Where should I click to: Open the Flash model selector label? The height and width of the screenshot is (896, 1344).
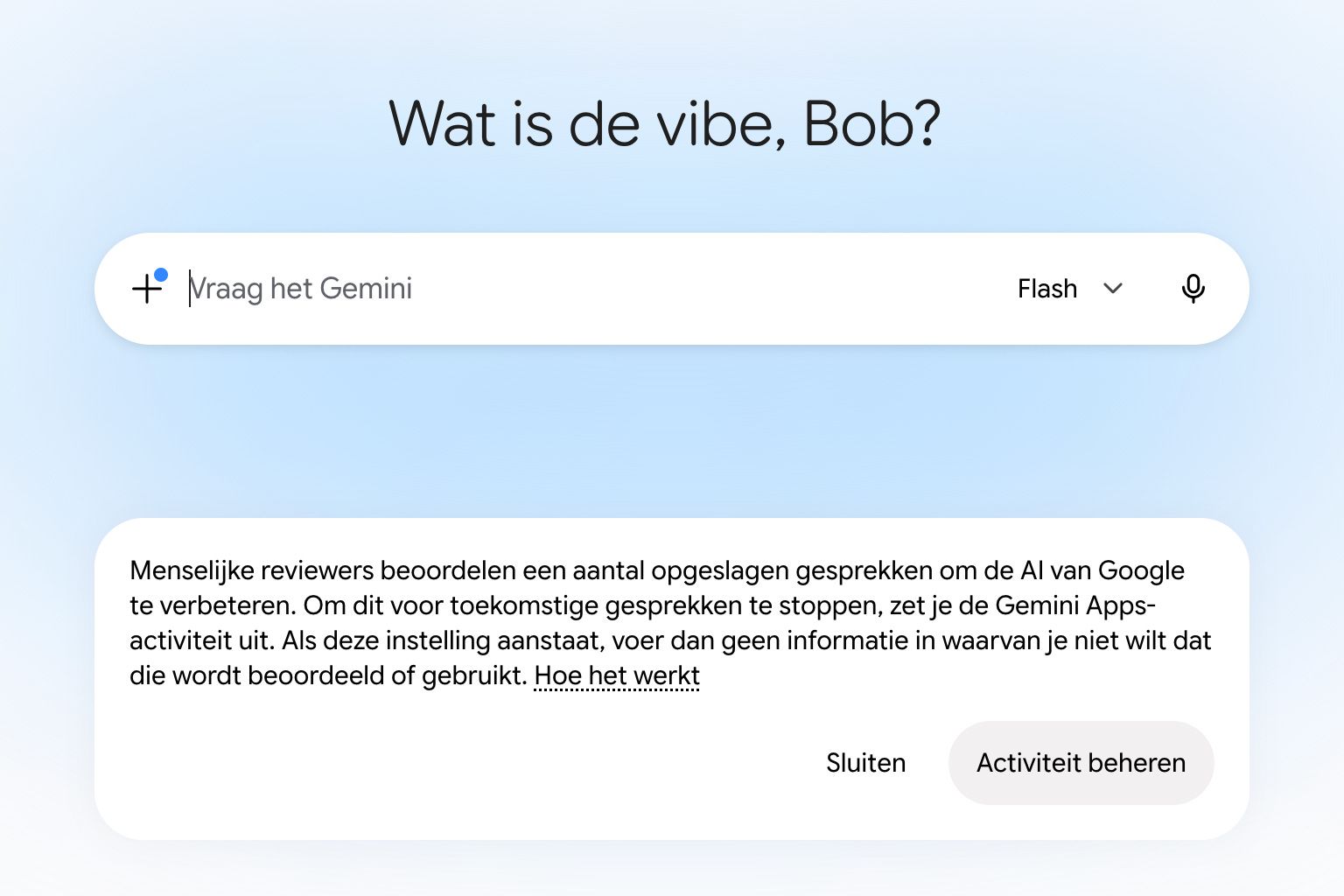pyautogui.click(x=1046, y=289)
